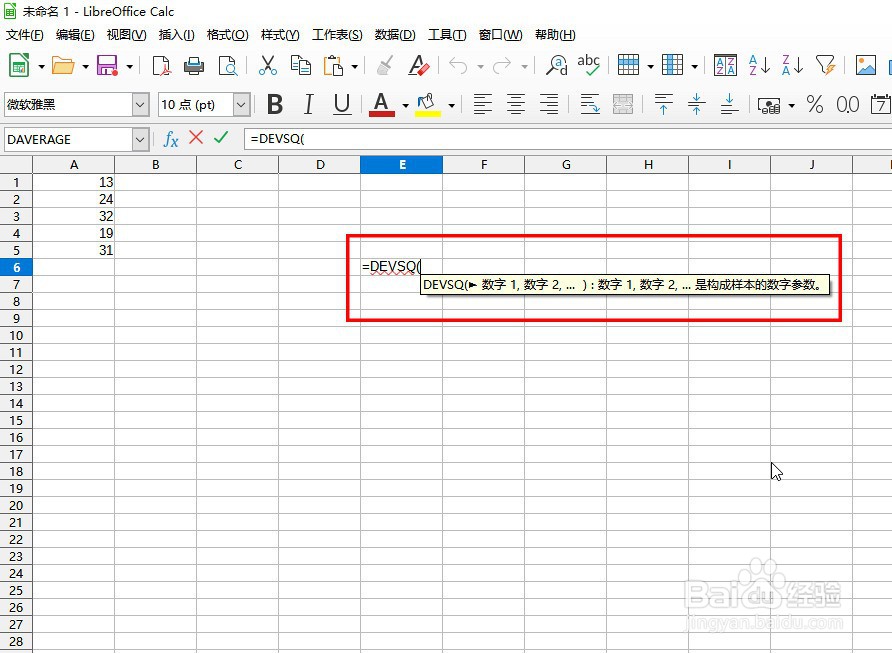Select column E header
This screenshot has height=653, width=892.
(x=402, y=164)
